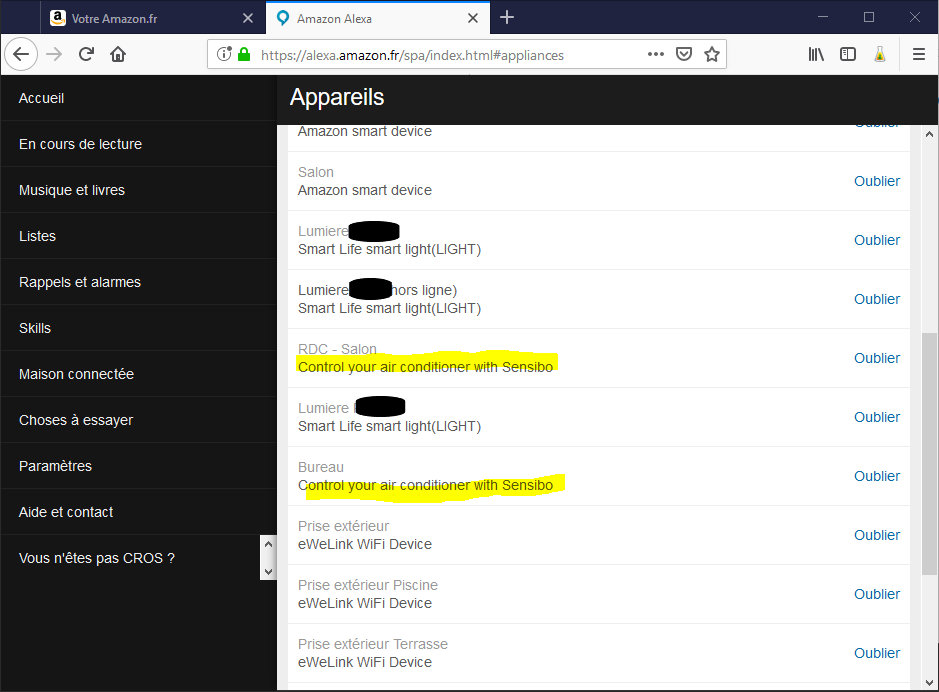Click the browser back arrow button

click(x=21, y=55)
